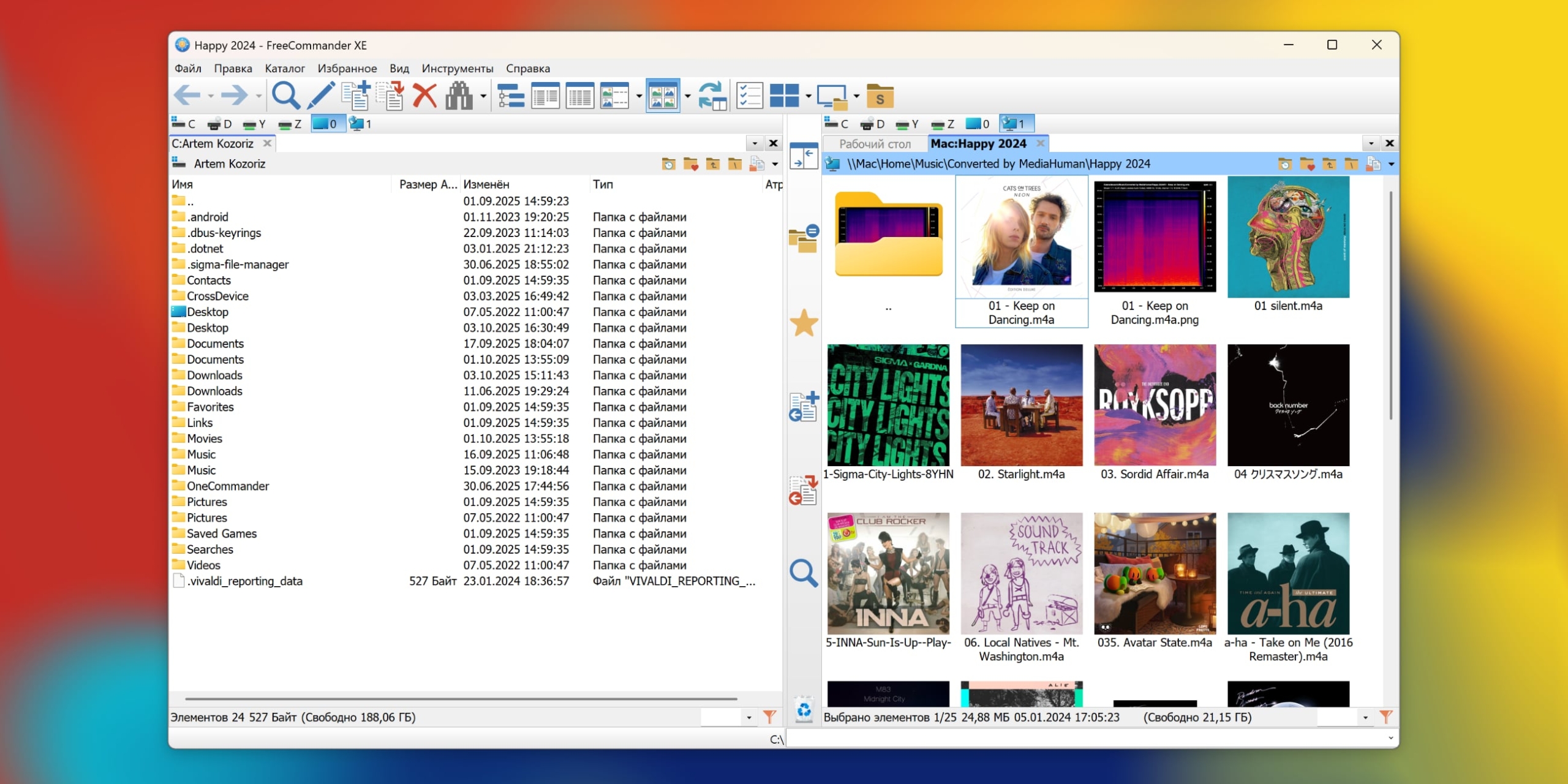Click the red X delete icon

pyautogui.click(x=424, y=96)
